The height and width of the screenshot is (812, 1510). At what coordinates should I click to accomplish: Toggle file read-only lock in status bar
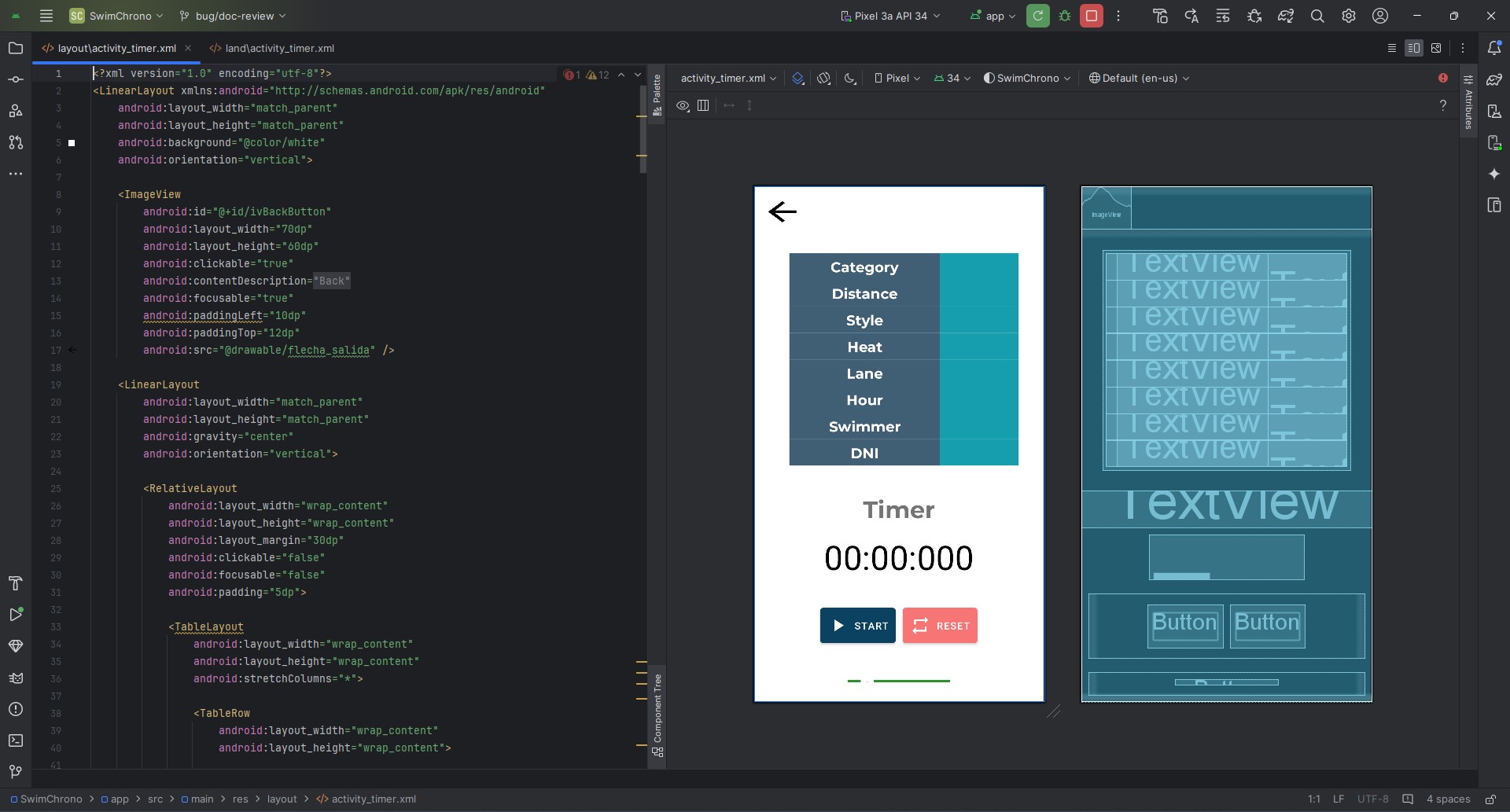(1490, 799)
